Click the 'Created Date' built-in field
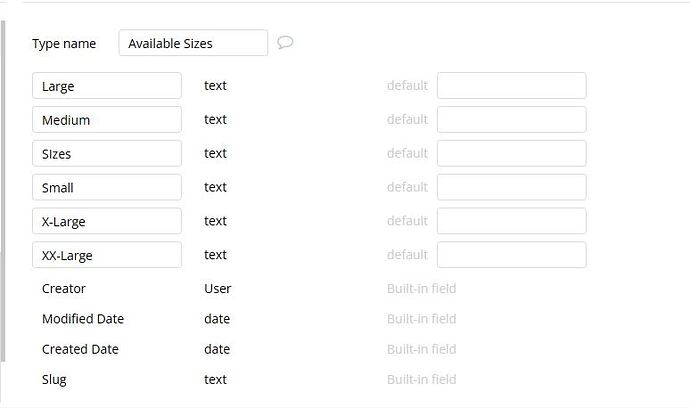Image resolution: width=690 pixels, height=408 pixels. 80,349
